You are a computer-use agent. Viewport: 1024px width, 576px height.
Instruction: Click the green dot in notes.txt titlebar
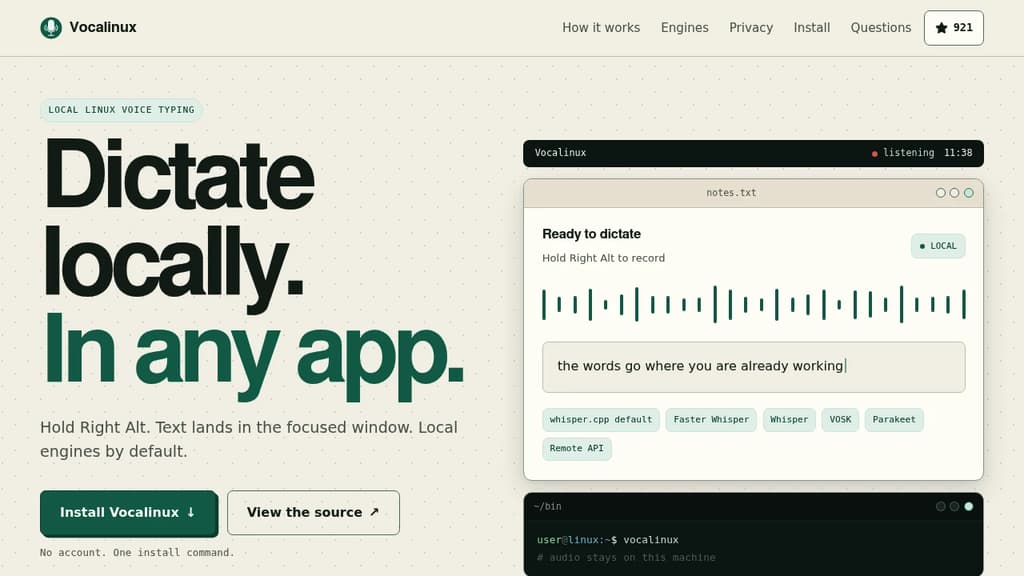(968, 193)
